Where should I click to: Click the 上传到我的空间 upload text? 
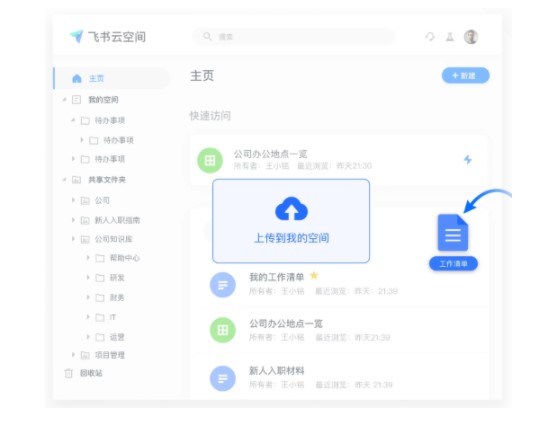click(291, 238)
